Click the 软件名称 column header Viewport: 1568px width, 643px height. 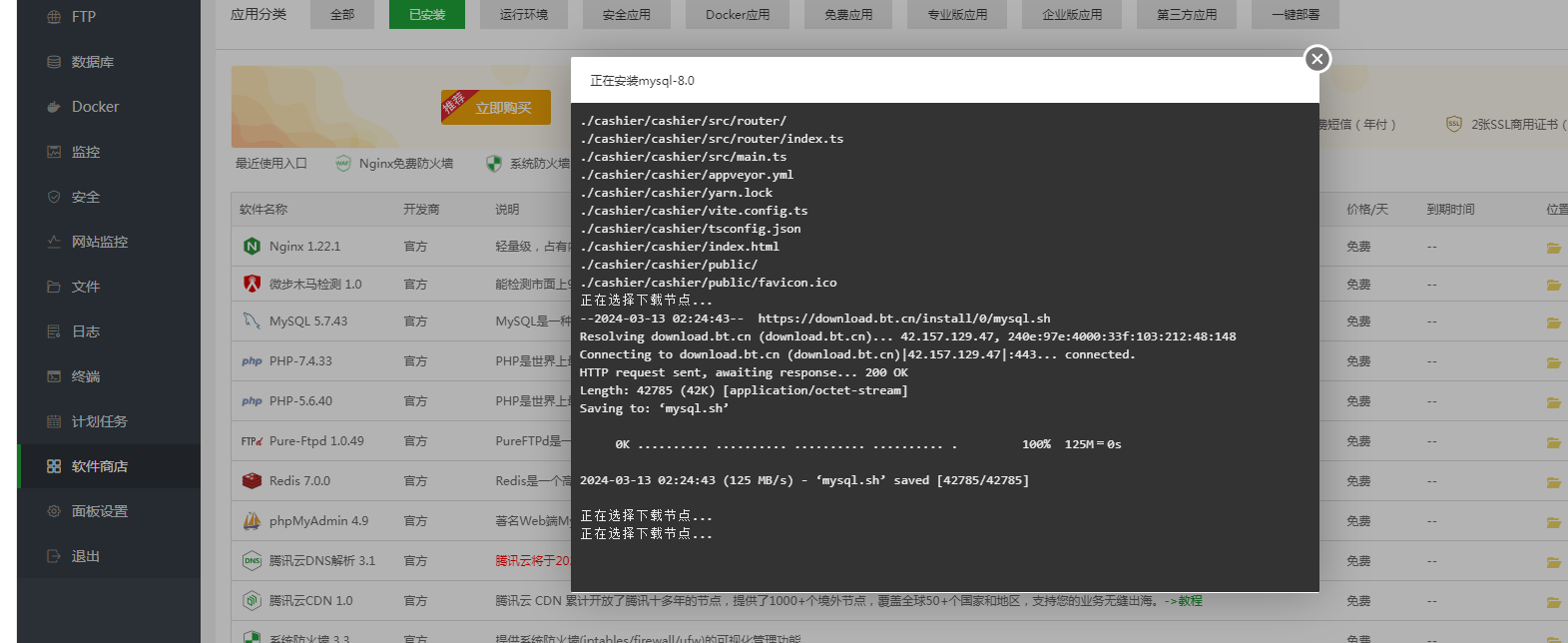[x=263, y=210]
